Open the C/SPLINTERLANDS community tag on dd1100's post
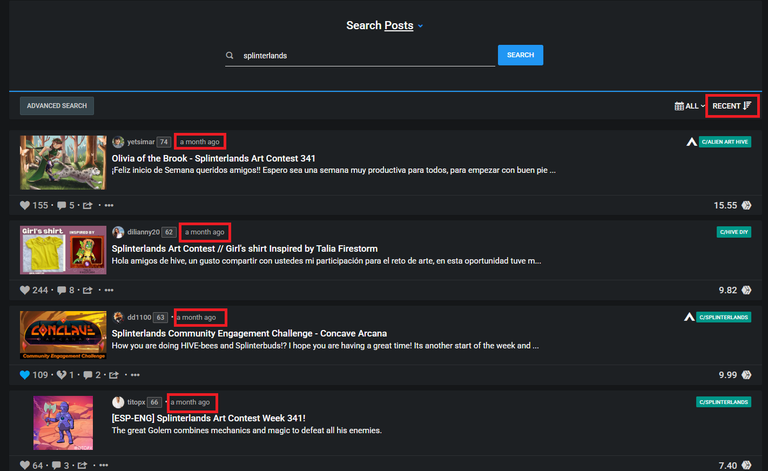768x471 pixels. click(723, 317)
